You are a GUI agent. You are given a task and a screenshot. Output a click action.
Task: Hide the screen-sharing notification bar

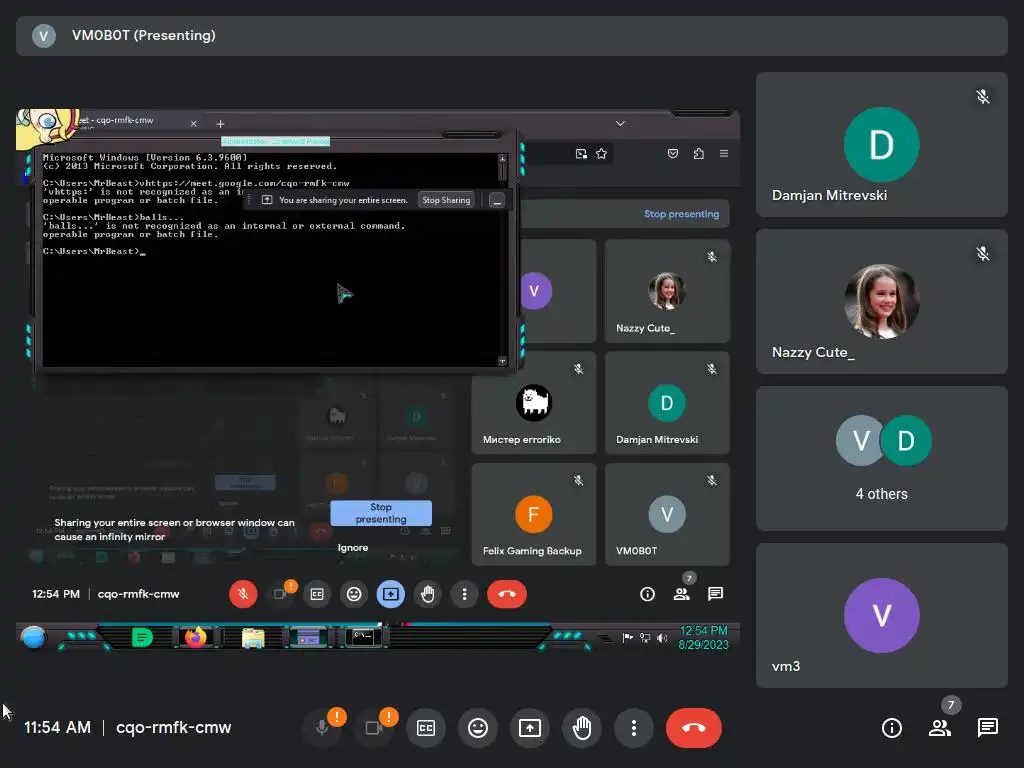click(x=497, y=200)
